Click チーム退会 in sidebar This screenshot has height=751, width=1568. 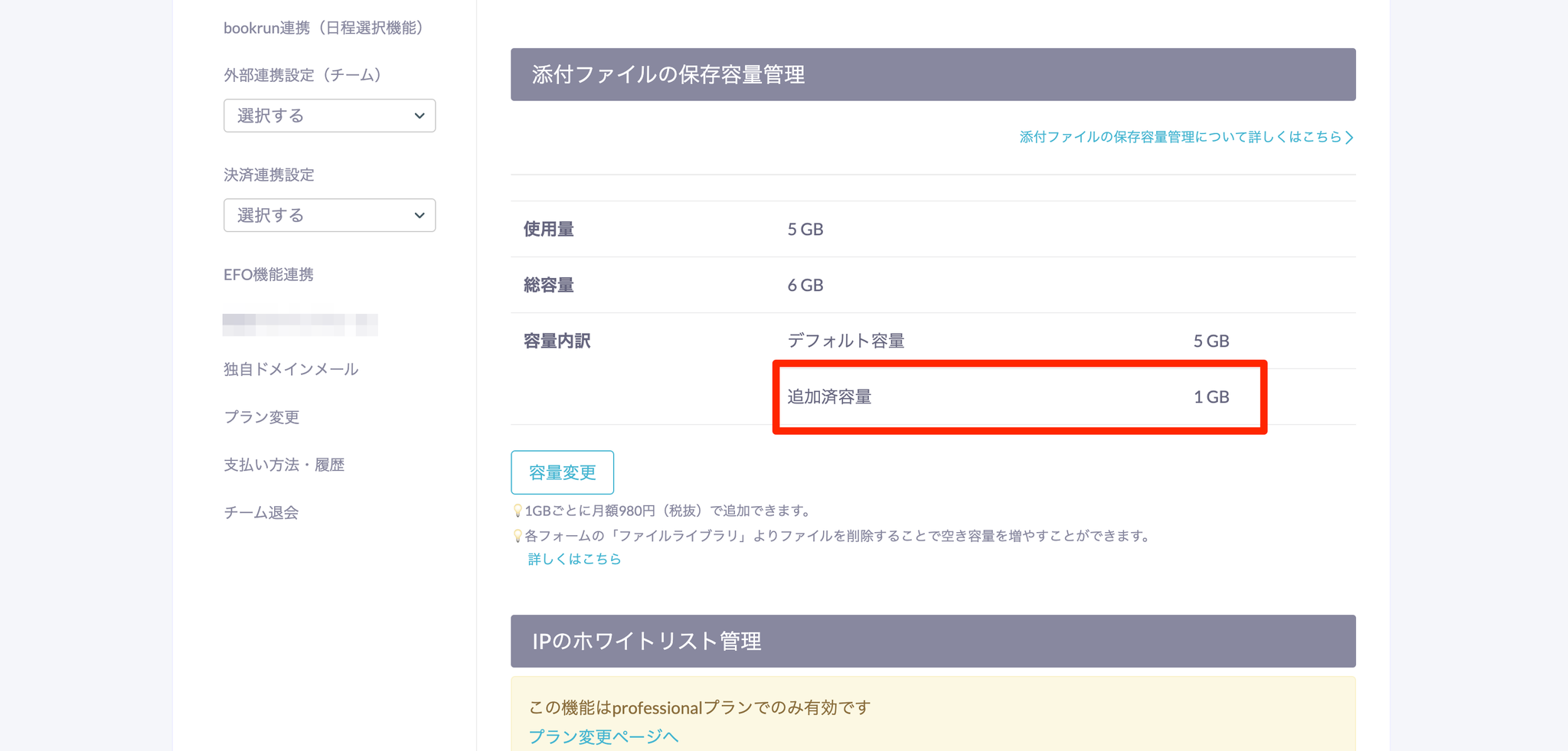pyautogui.click(x=261, y=512)
